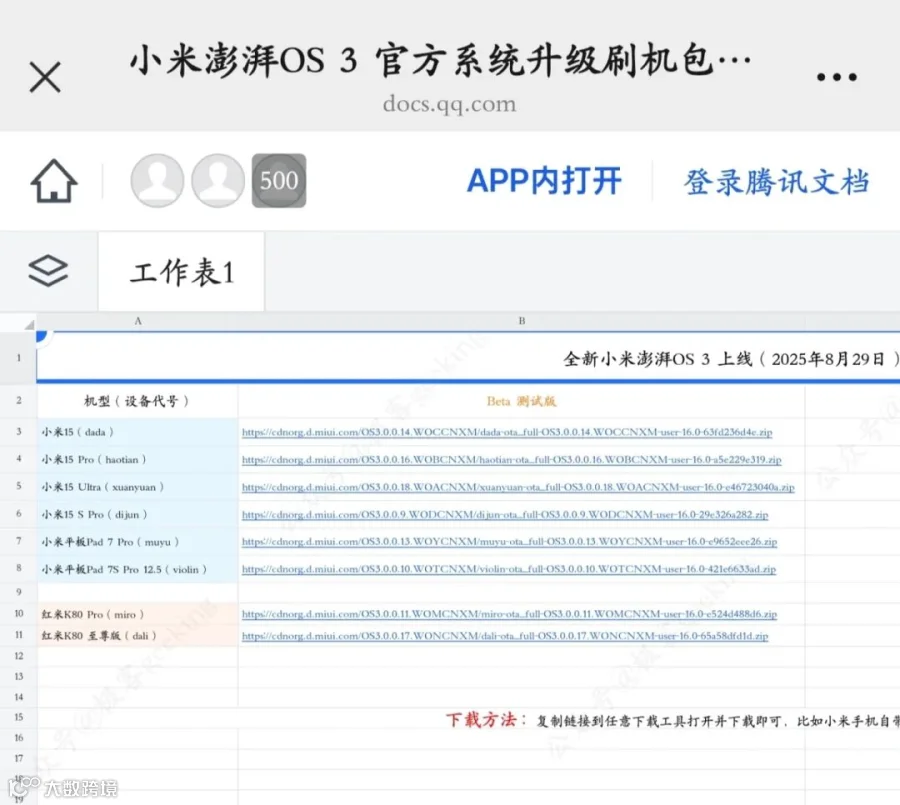Select row 15 header
Screen dimensions: 900x805
18,717
